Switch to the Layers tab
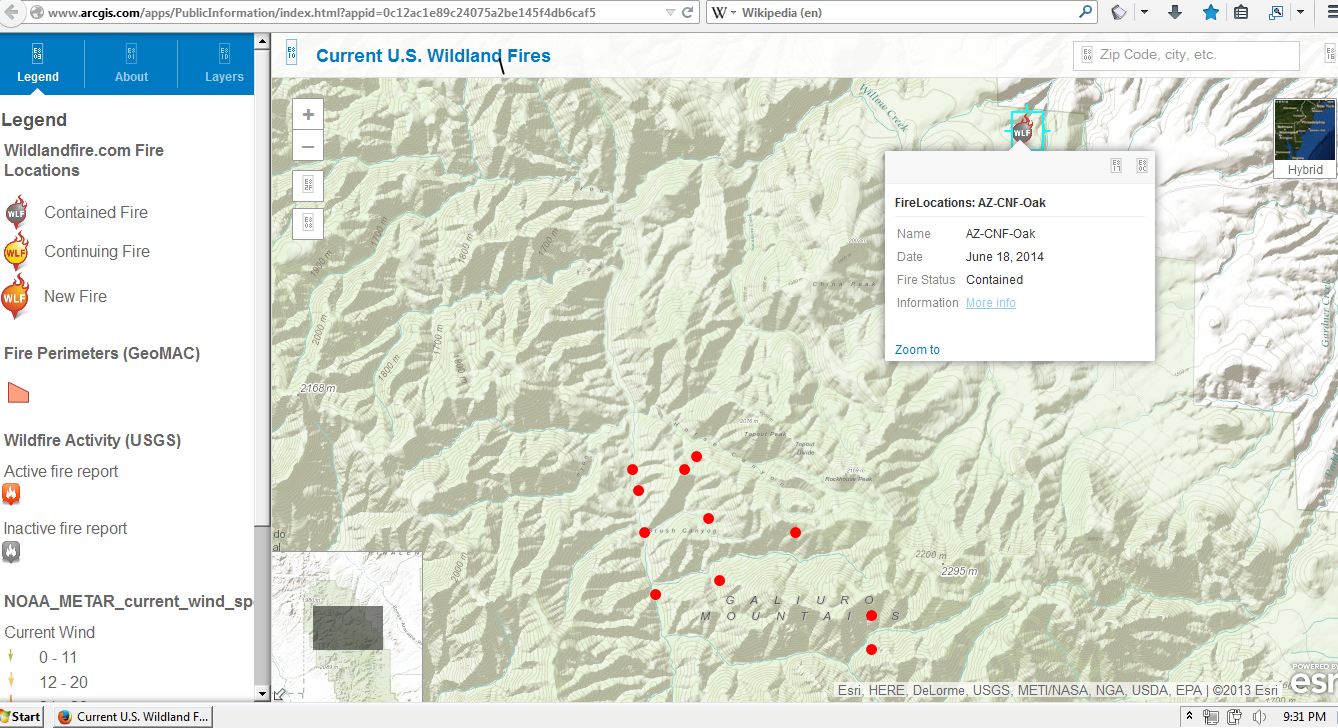The image size is (1338, 728). [x=224, y=64]
